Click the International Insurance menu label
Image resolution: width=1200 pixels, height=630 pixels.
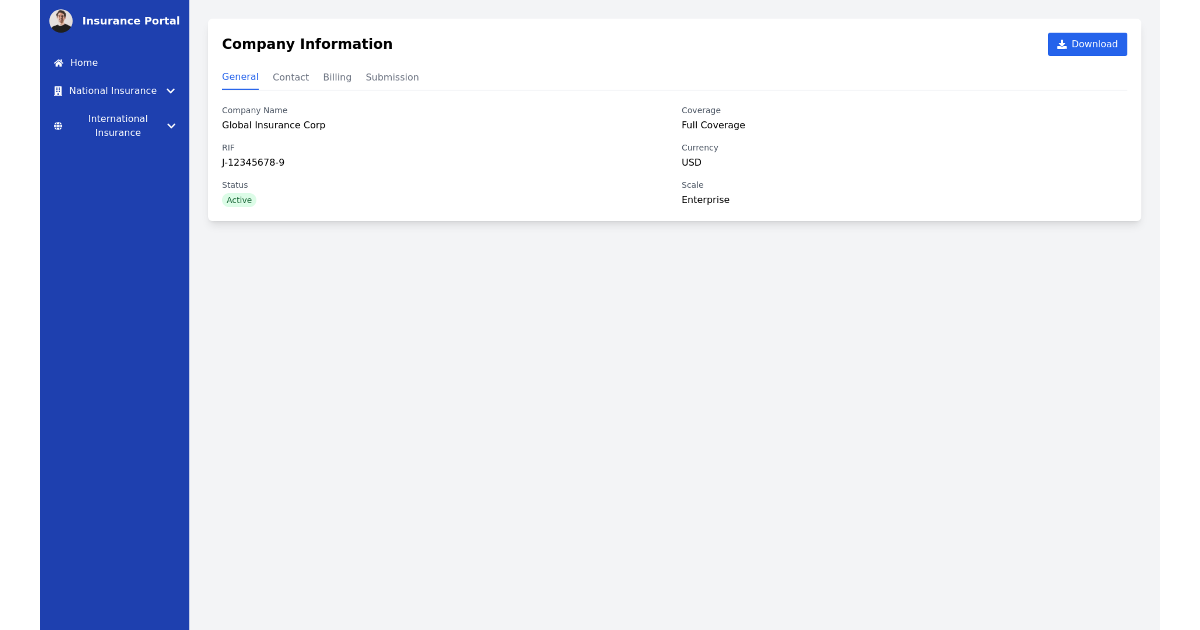(118, 126)
